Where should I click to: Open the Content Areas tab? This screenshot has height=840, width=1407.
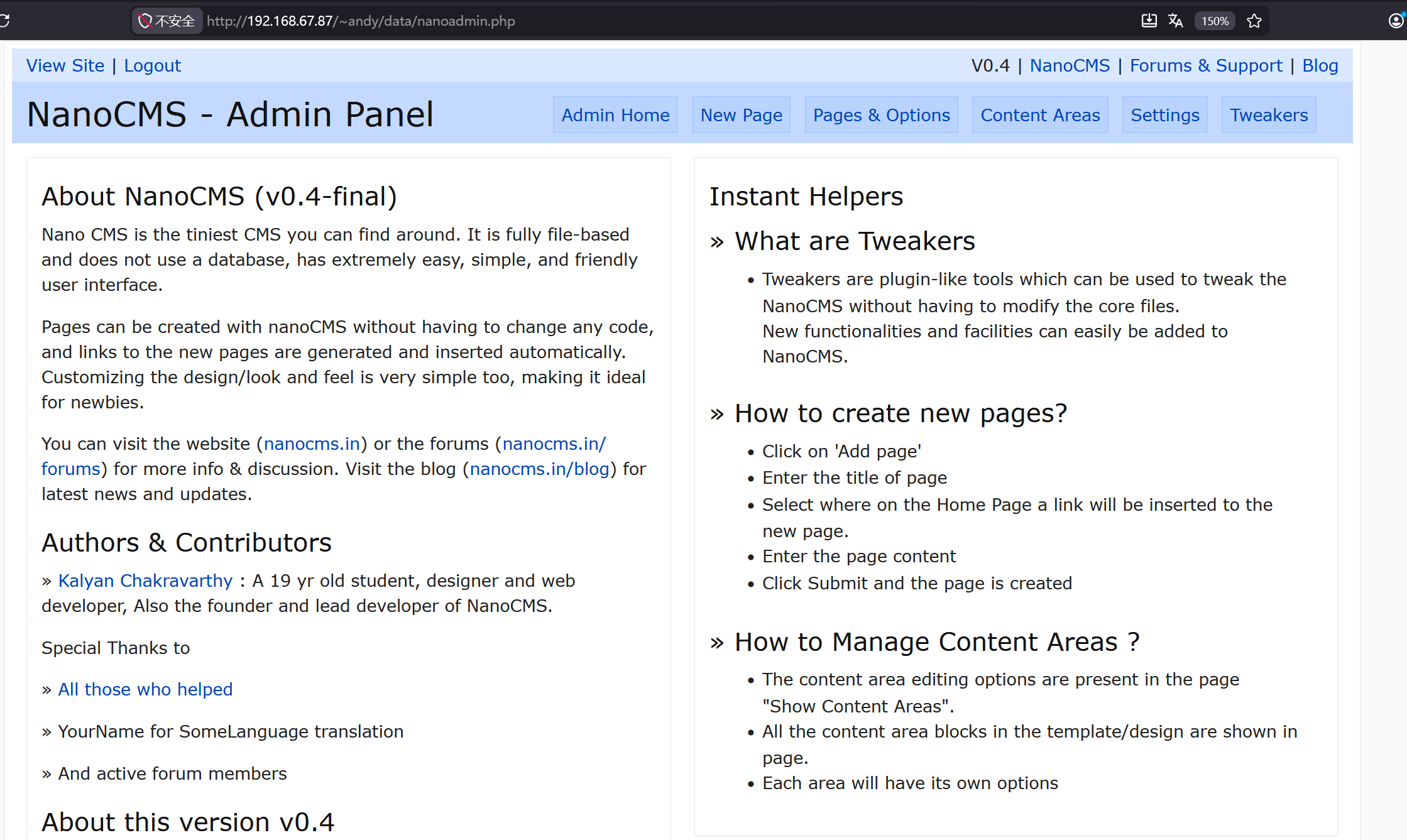(x=1040, y=115)
